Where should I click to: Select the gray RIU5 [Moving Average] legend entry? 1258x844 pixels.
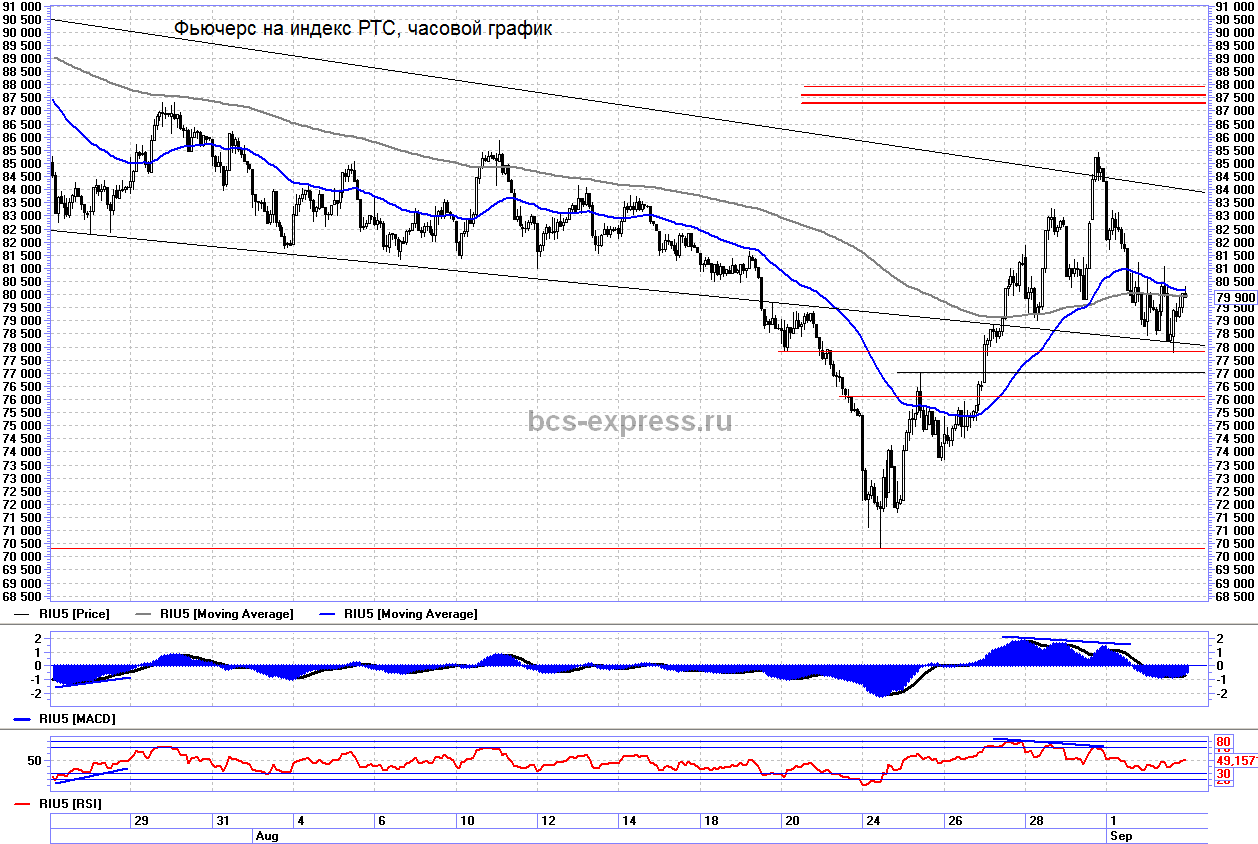226,614
